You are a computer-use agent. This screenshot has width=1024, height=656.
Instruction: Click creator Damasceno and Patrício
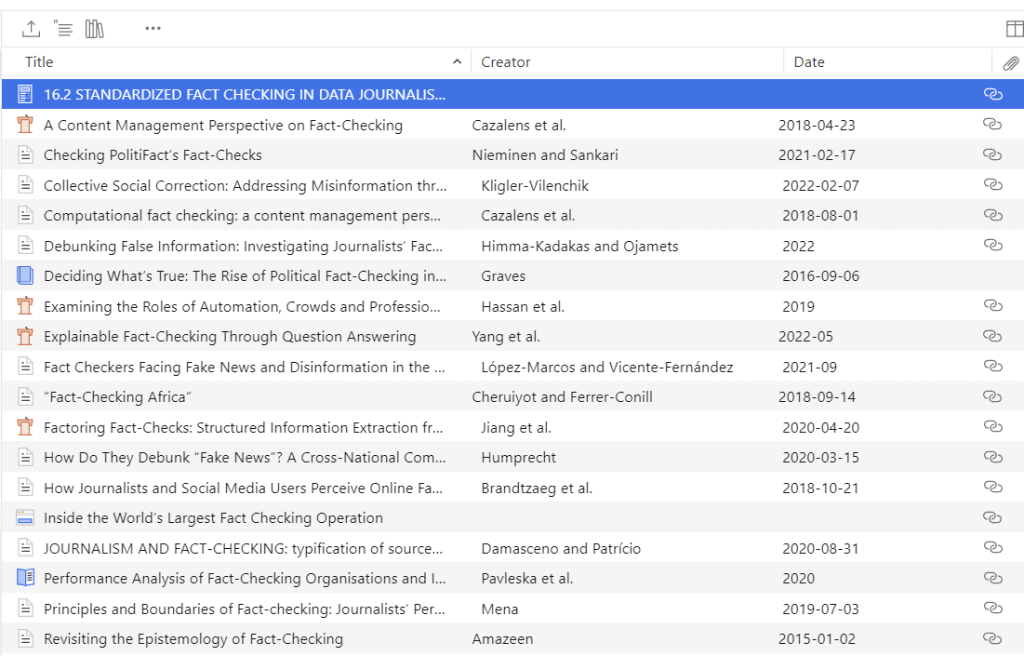pyautogui.click(x=561, y=548)
